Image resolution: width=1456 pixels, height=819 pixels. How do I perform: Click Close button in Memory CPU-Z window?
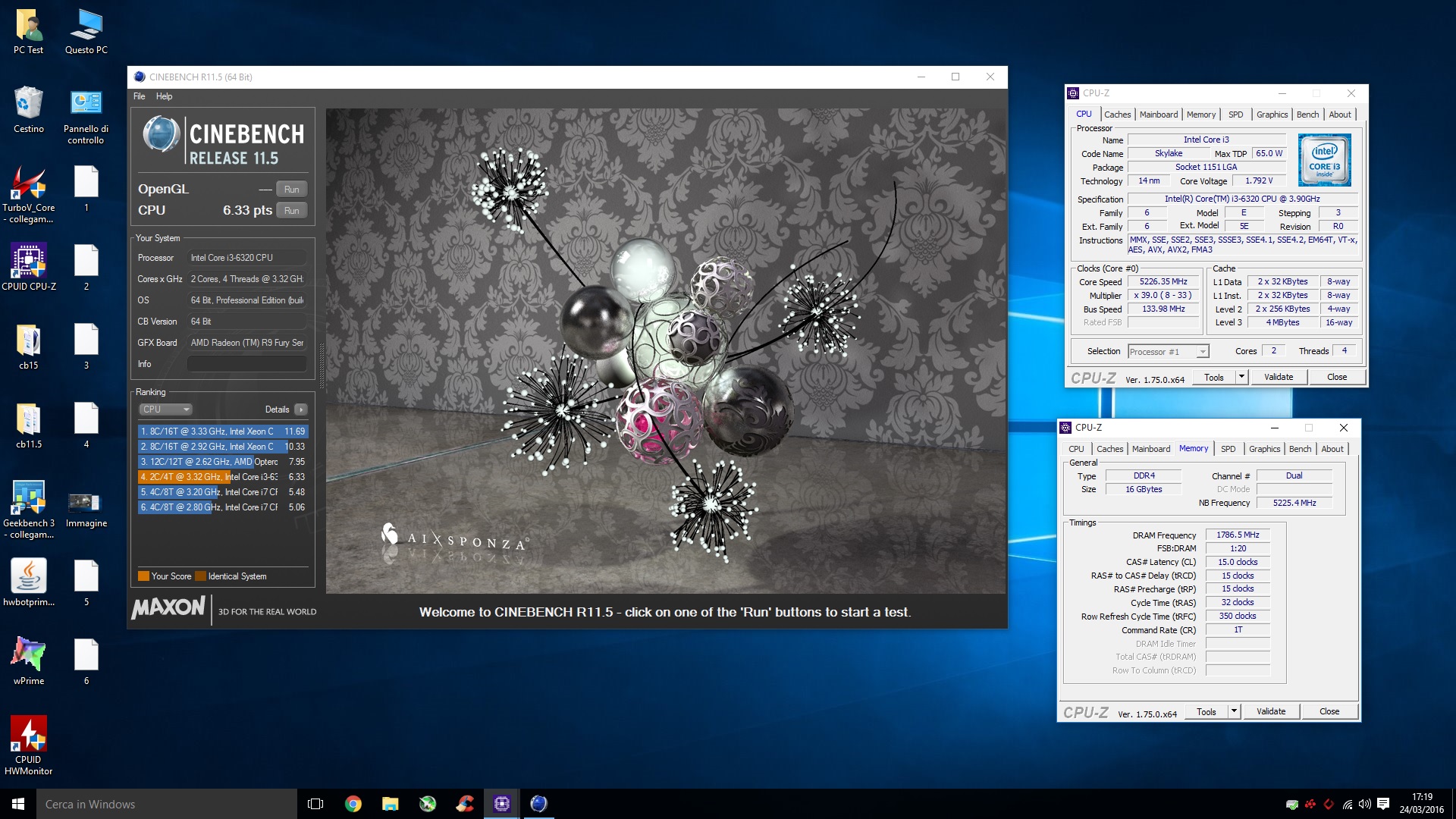pos(1329,711)
